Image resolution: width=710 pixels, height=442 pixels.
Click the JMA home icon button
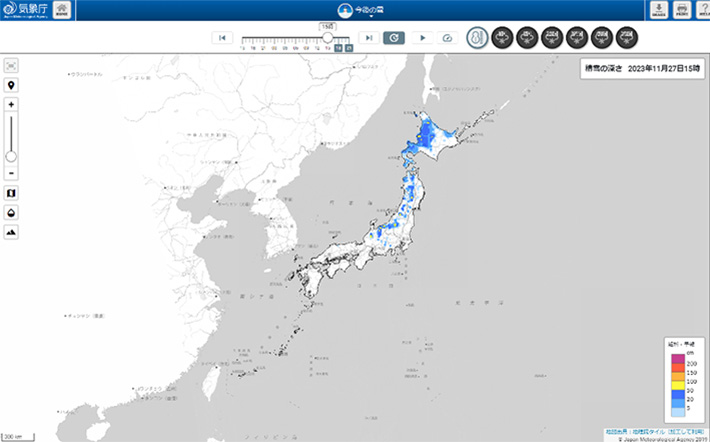(62, 10)
